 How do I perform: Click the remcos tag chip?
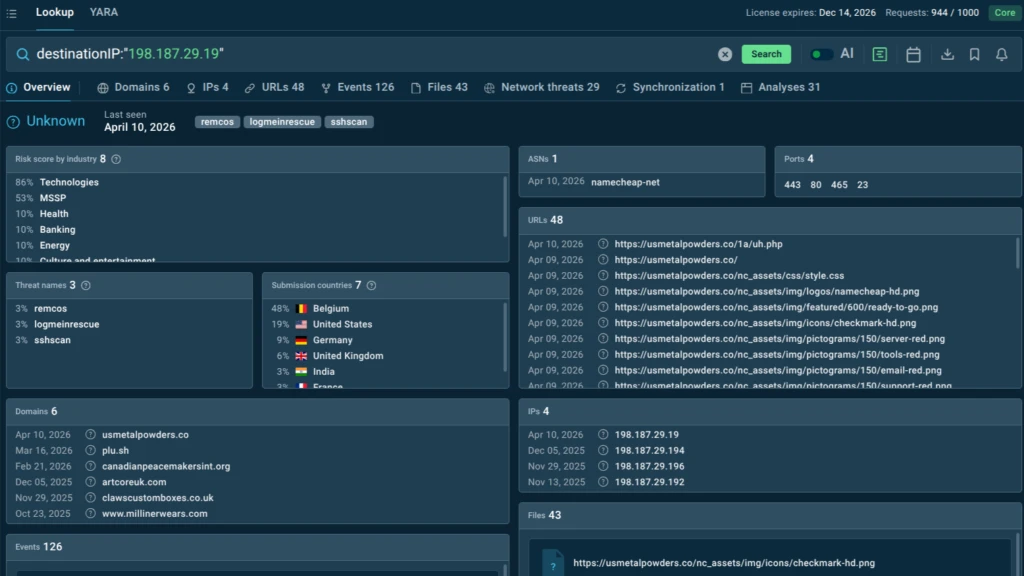216,122
